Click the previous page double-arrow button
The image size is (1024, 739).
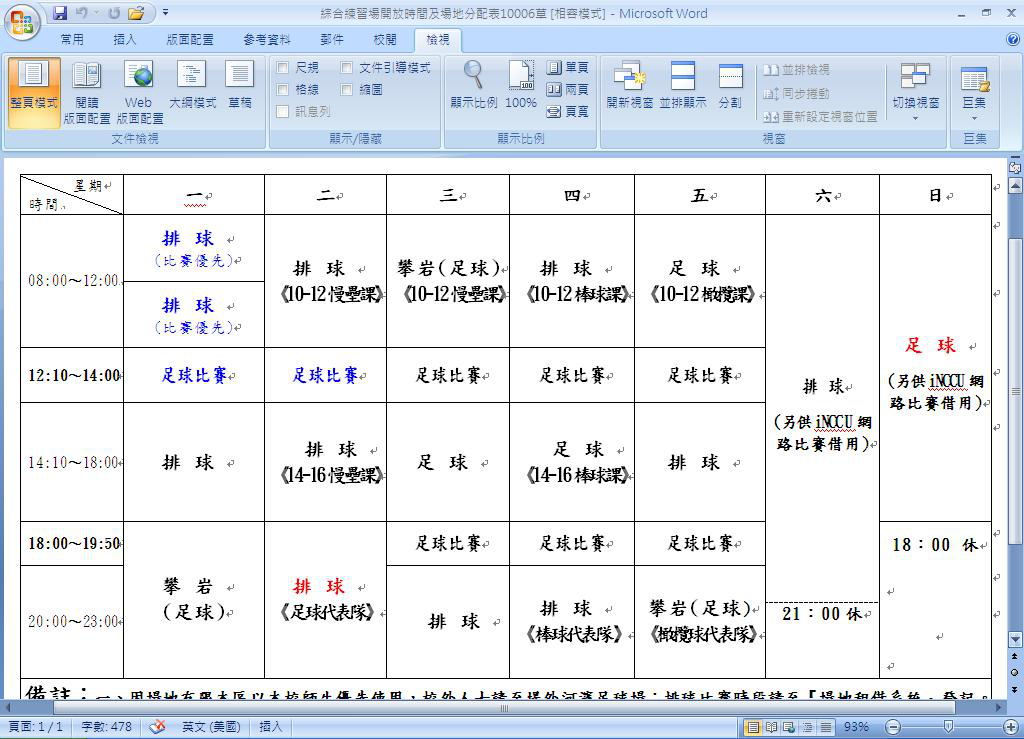1015,657
